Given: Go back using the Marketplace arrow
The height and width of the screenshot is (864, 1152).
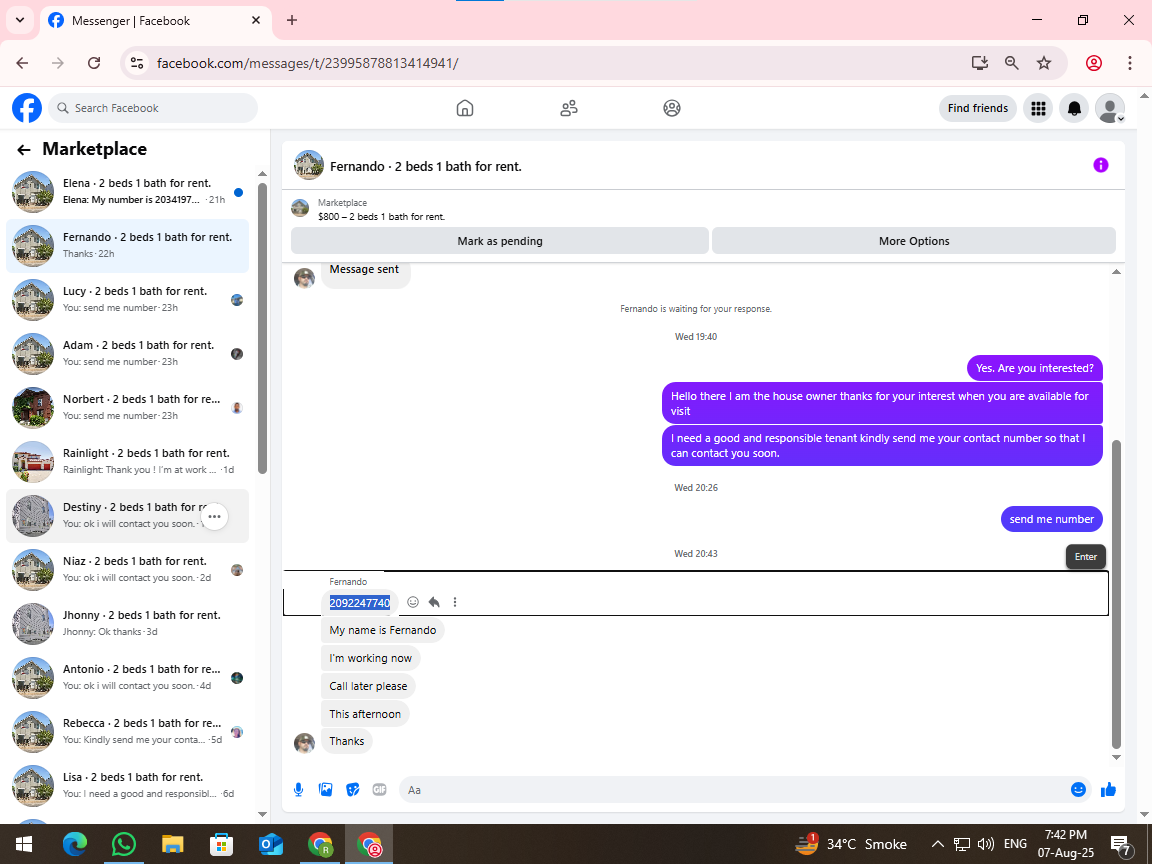Looking at the screenshot, I should (x=24, y=150).
